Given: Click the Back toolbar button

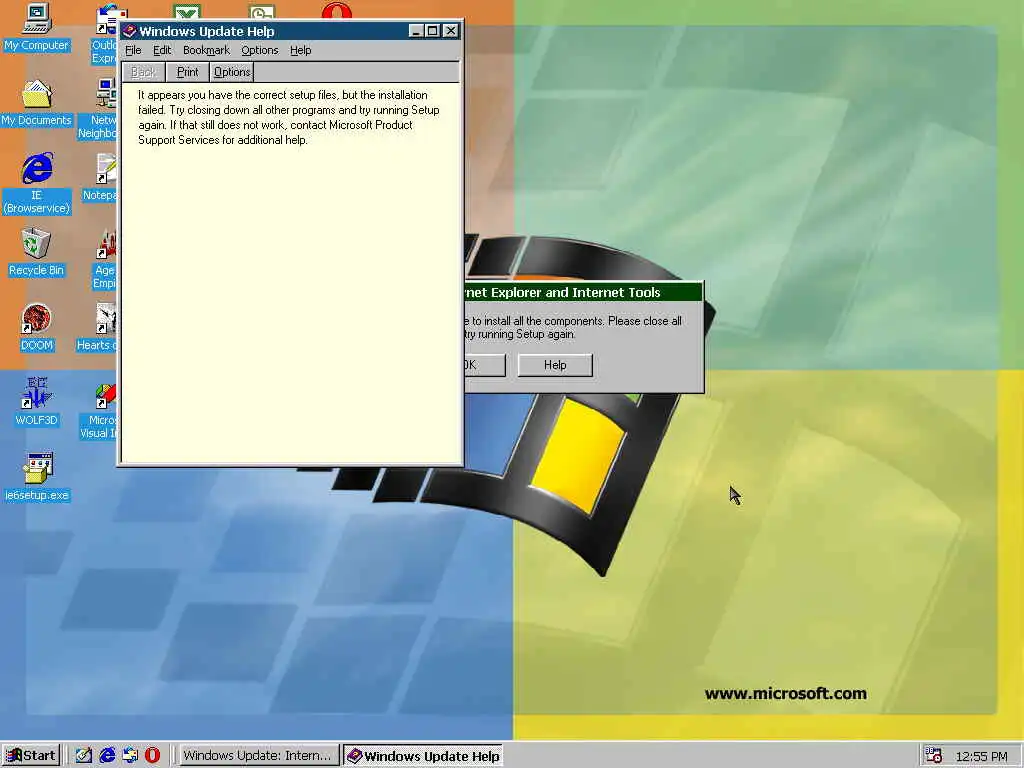Looking at the screenshot, I should (143, 72).
